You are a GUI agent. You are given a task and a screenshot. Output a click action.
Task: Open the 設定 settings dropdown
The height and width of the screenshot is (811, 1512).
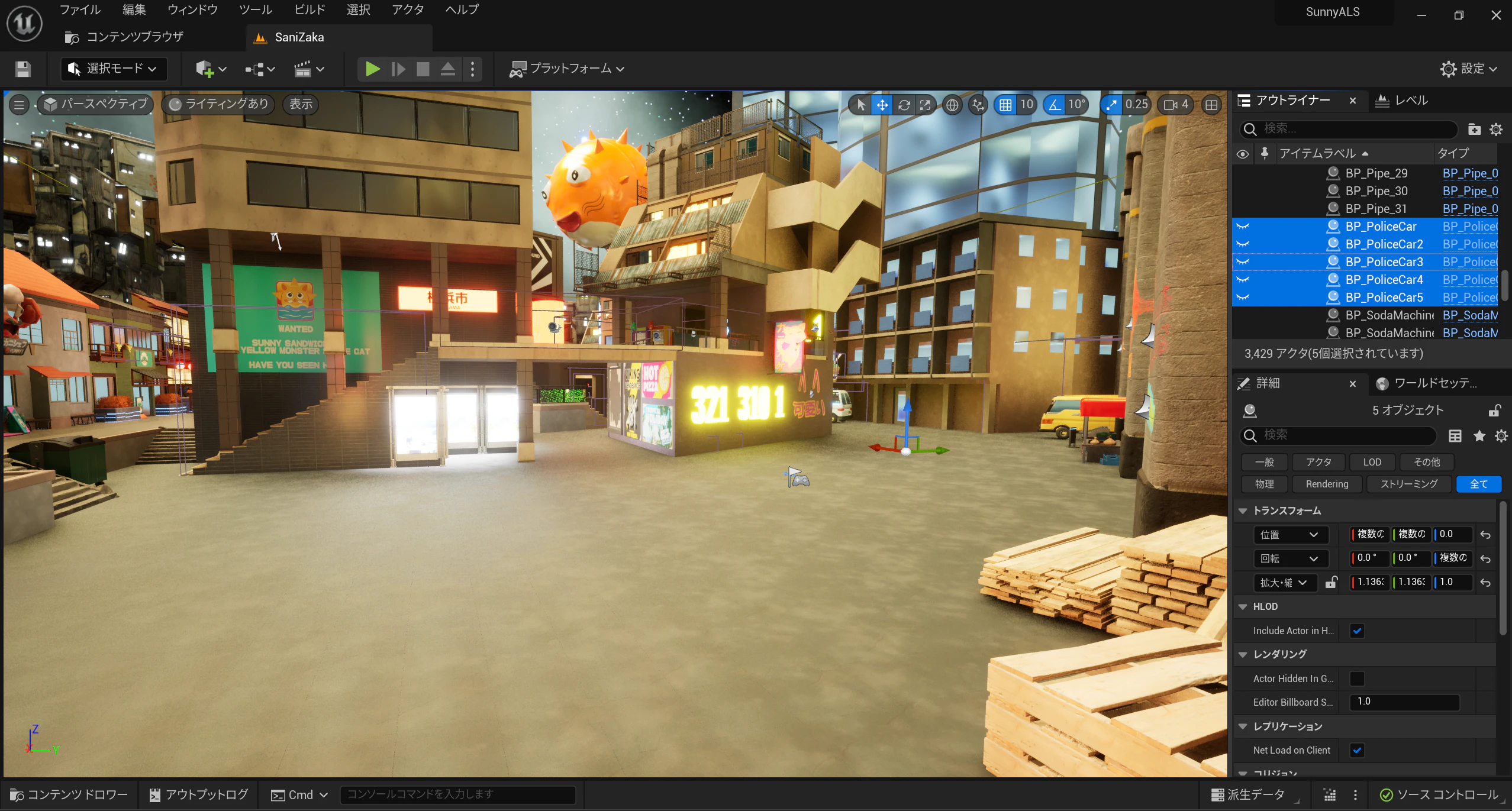pos(1469,69)
